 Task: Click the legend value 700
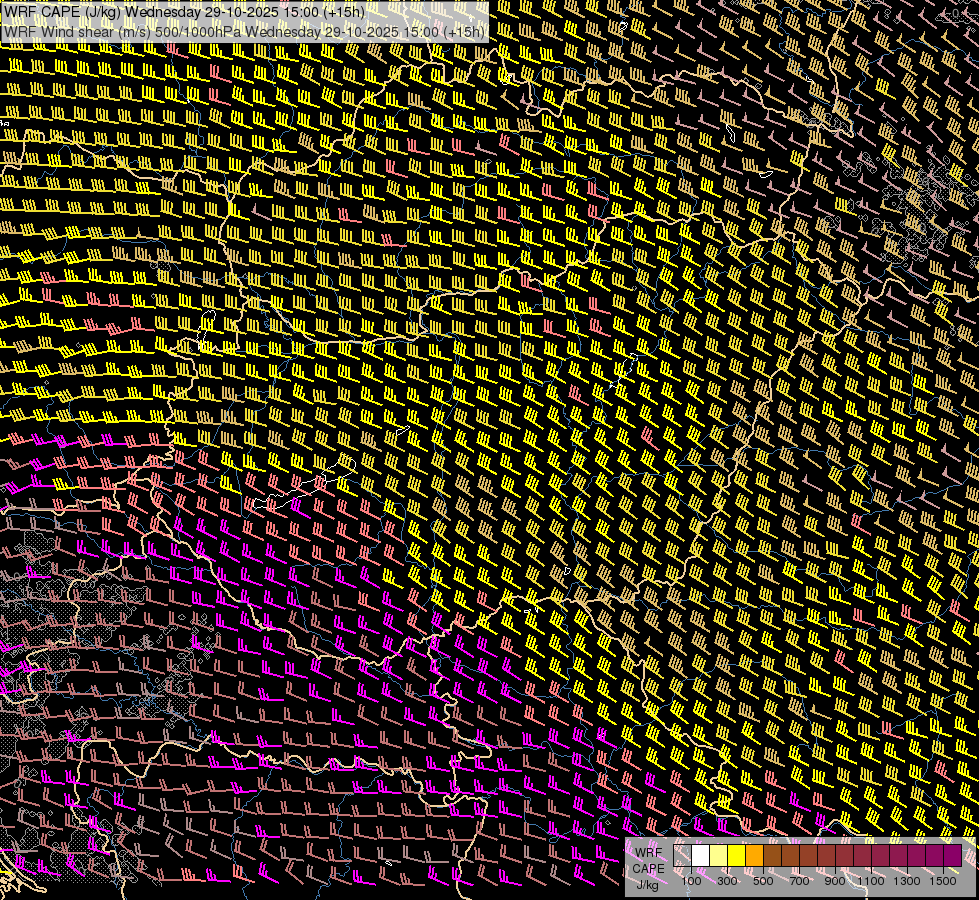click(799, 881)
